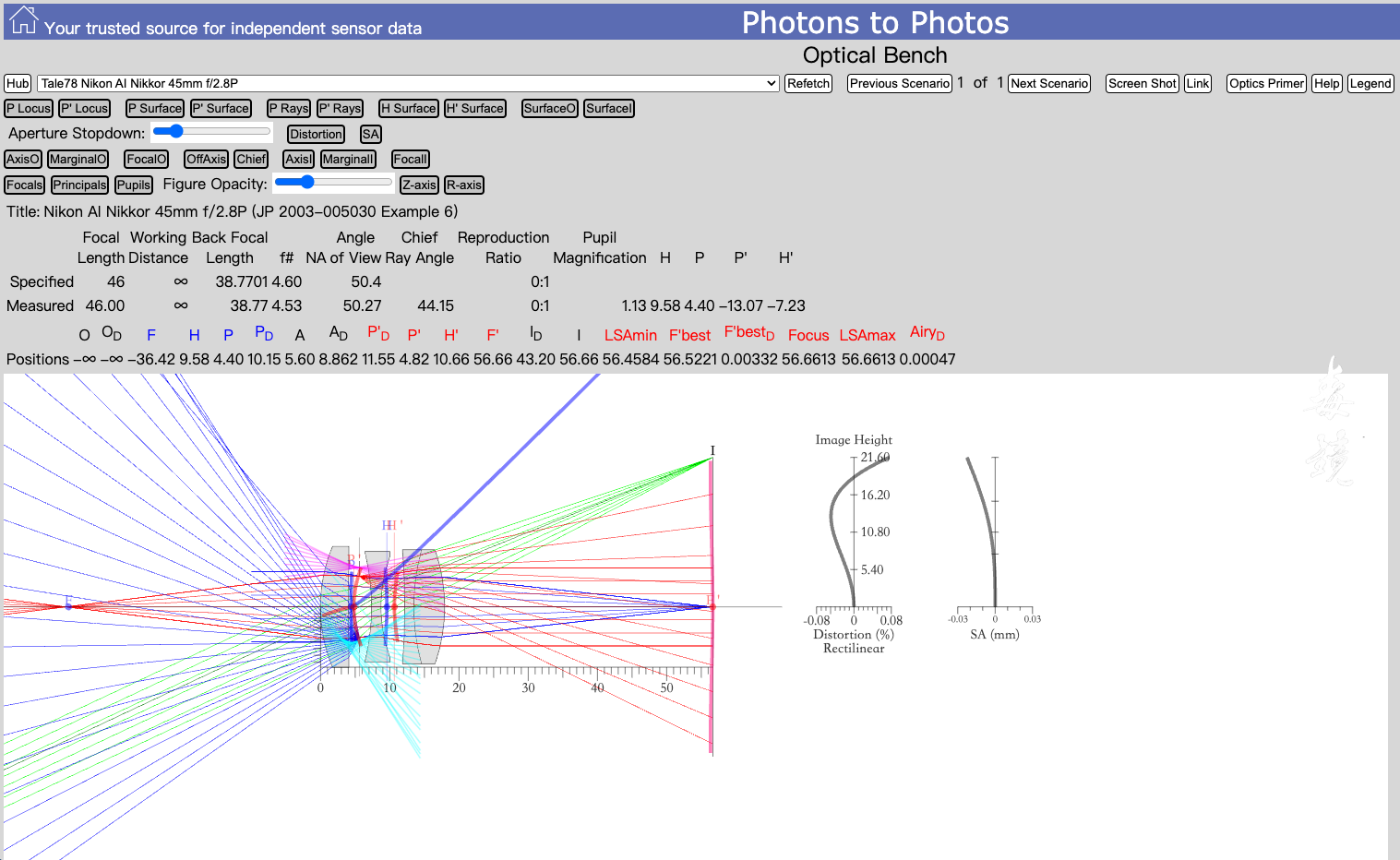Screen dimensions: 1400x860
Task: Toggle the Pupils markers
Action: pyautogui.click(x=134, y=185)
